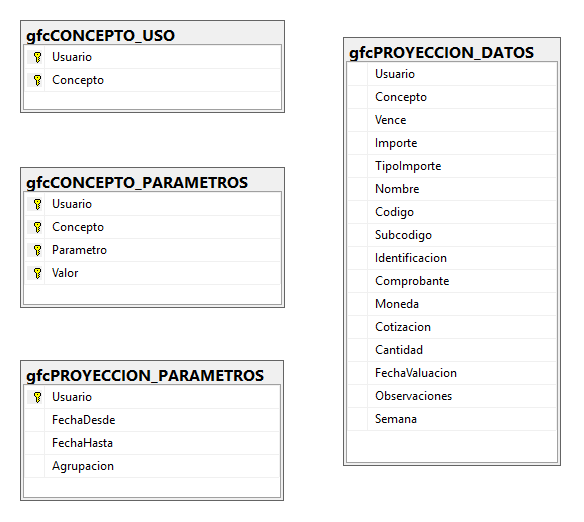Click the key icon for Concepto in gfcCONCEPTO_PARAMETROS
Viewport: 584px width, 522px height.
tap(37, 227)
